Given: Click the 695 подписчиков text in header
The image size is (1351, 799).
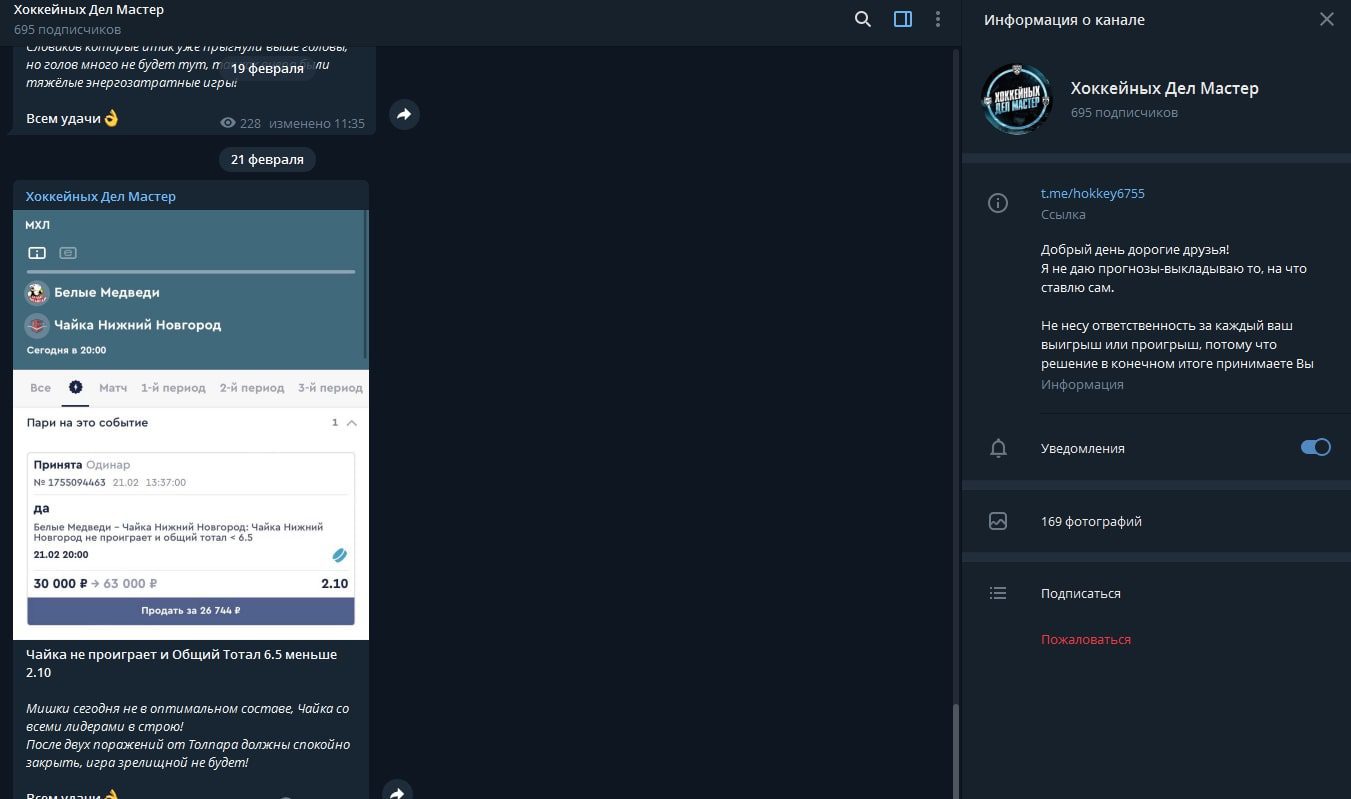Looking at the screenshot, I should click(67, 29).
